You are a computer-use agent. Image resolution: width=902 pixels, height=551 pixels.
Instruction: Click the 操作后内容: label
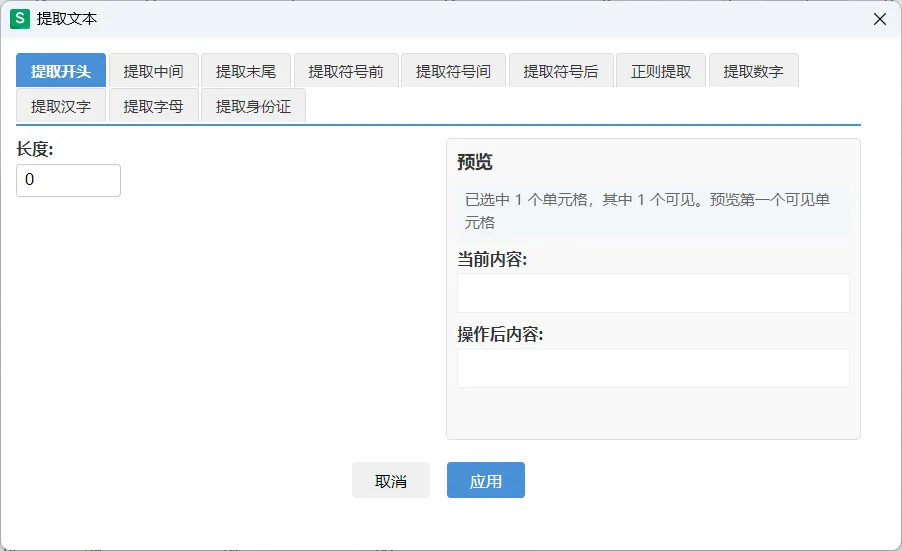tap(500, 334)
